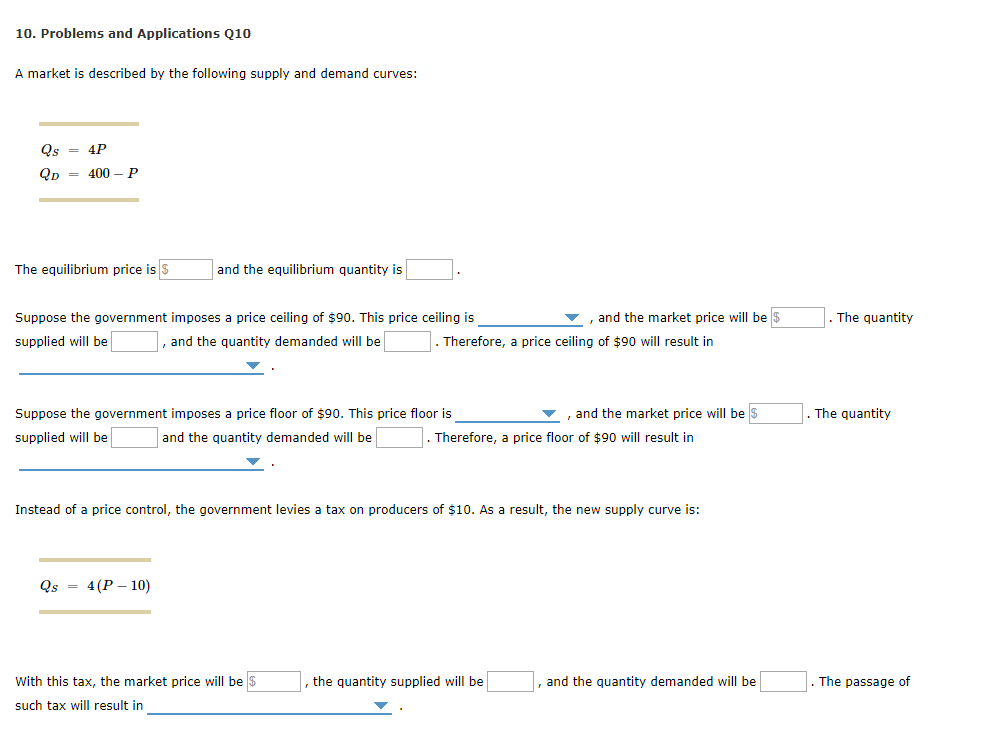Click the floor quantity demanded input

click(399, 437)
